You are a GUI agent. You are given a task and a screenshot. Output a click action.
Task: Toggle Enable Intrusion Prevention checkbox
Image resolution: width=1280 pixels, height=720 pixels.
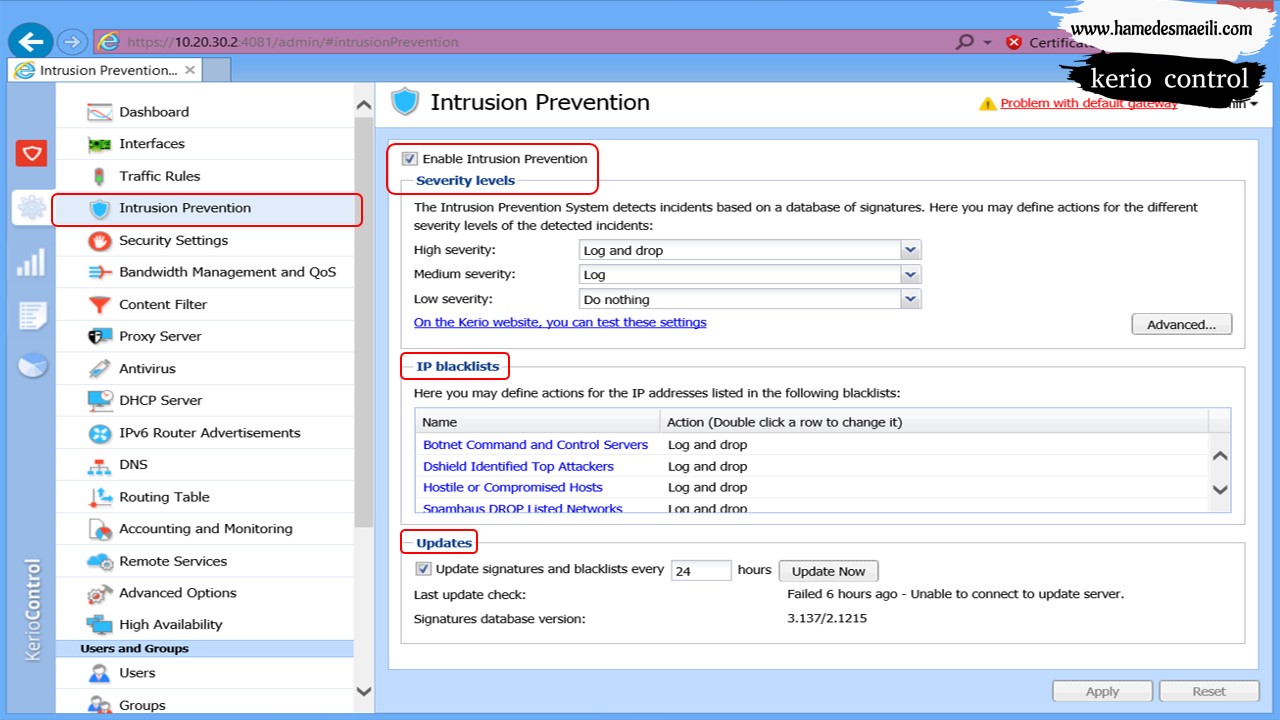[410, 159]
